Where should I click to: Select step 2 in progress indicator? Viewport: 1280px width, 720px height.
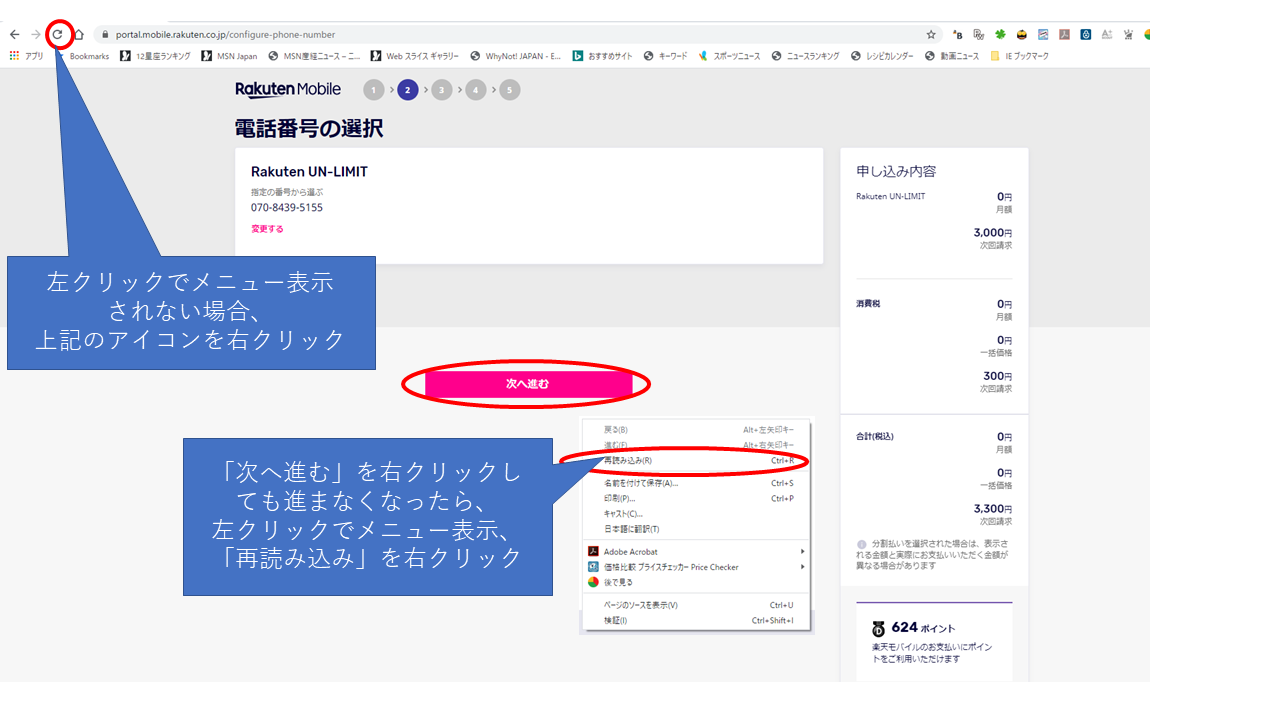407,90
